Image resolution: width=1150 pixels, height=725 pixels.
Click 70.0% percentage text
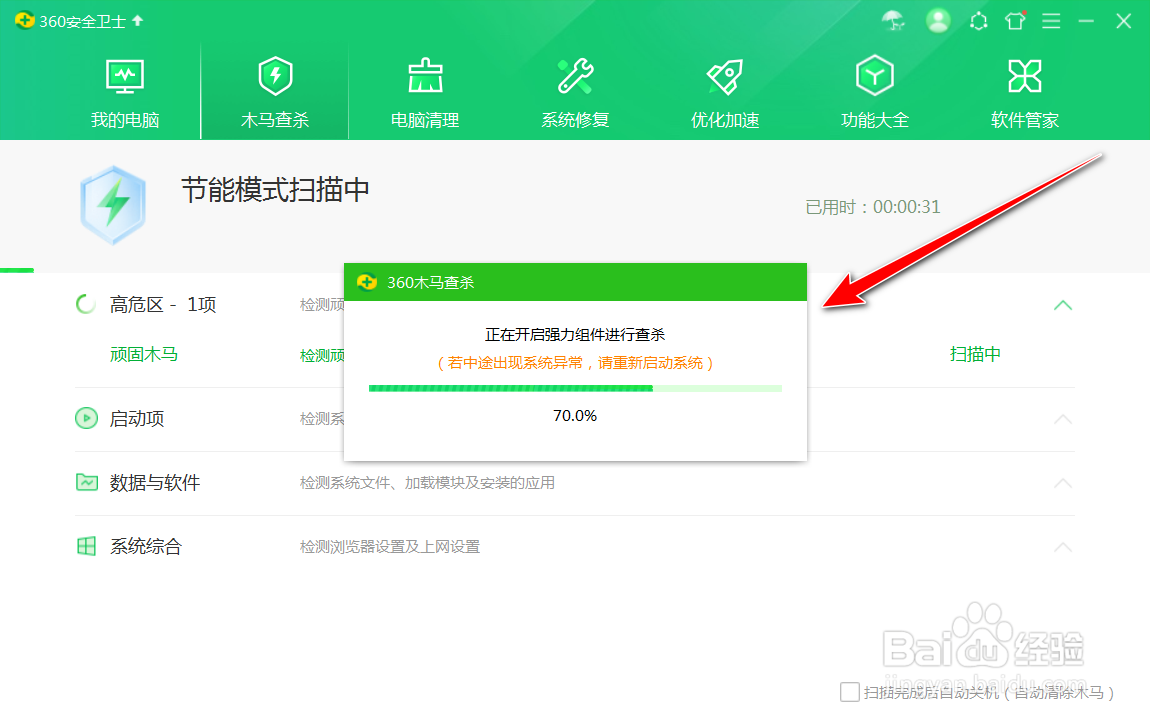tap(575, 416)
